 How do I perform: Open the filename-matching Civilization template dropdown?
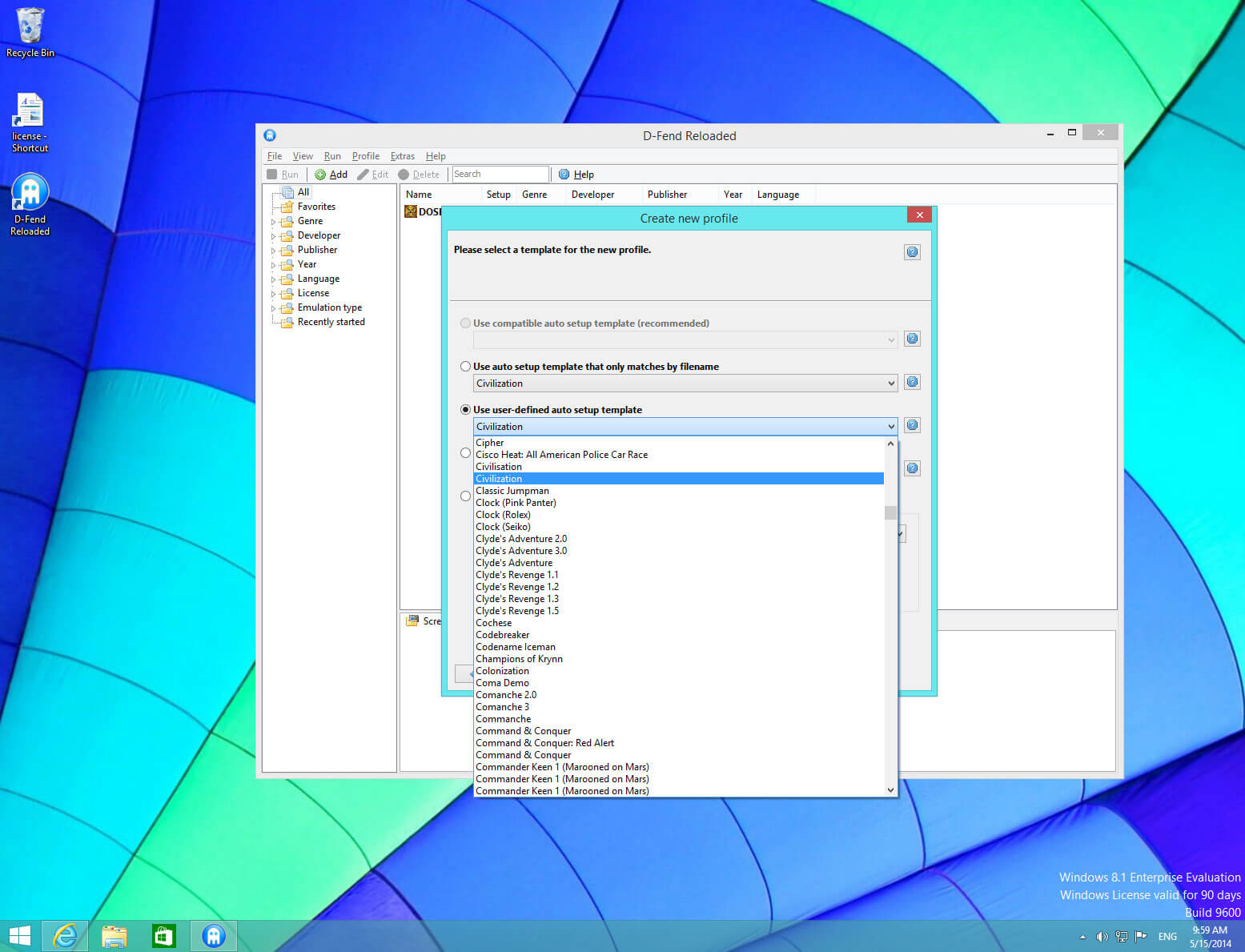(x=685, y=384)
